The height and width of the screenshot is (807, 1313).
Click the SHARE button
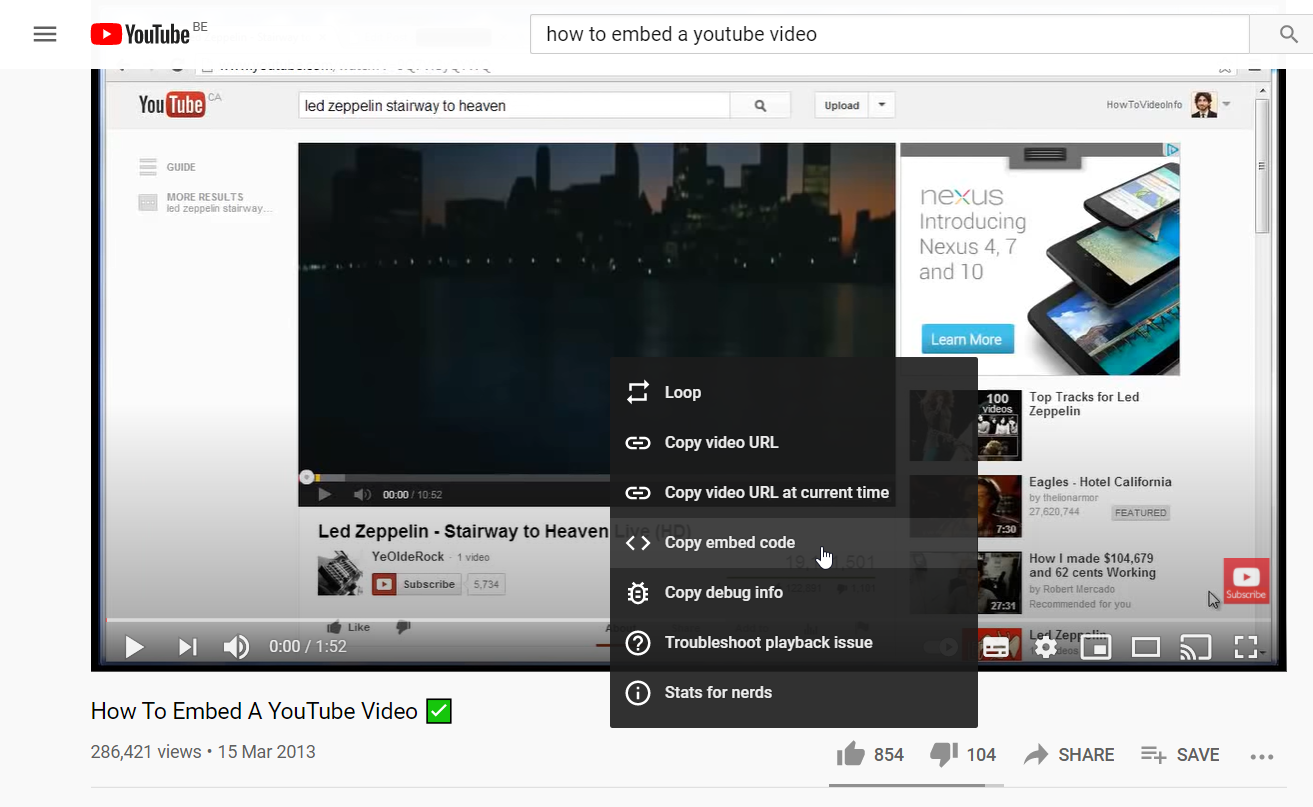point(1069,755)
